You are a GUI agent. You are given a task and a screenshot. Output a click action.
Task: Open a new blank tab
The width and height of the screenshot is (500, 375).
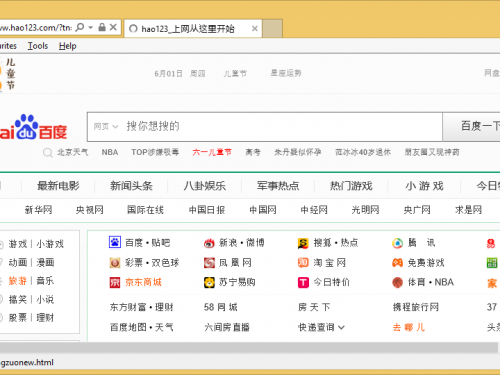tap(272, 29)
